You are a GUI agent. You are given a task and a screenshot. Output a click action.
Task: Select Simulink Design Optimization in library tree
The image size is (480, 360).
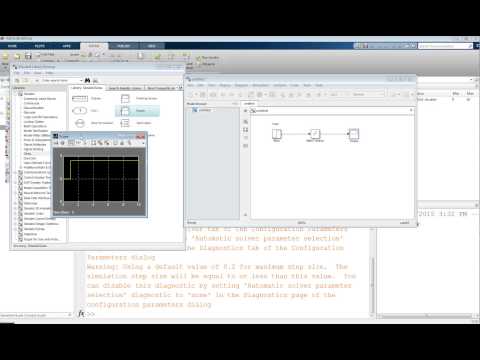click(x=41, y=224)
